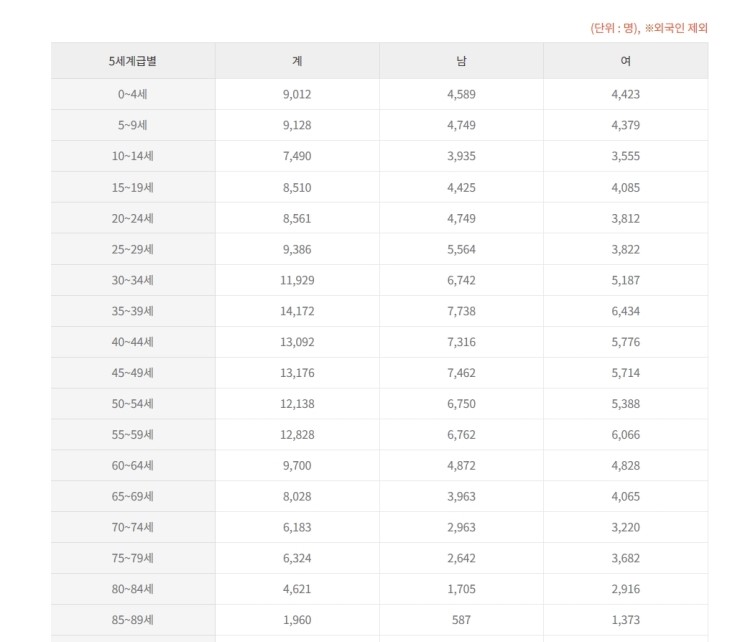This screenshot has height=642, width=740.
Task: Click female value 6,434 cell
Action: 626,311
